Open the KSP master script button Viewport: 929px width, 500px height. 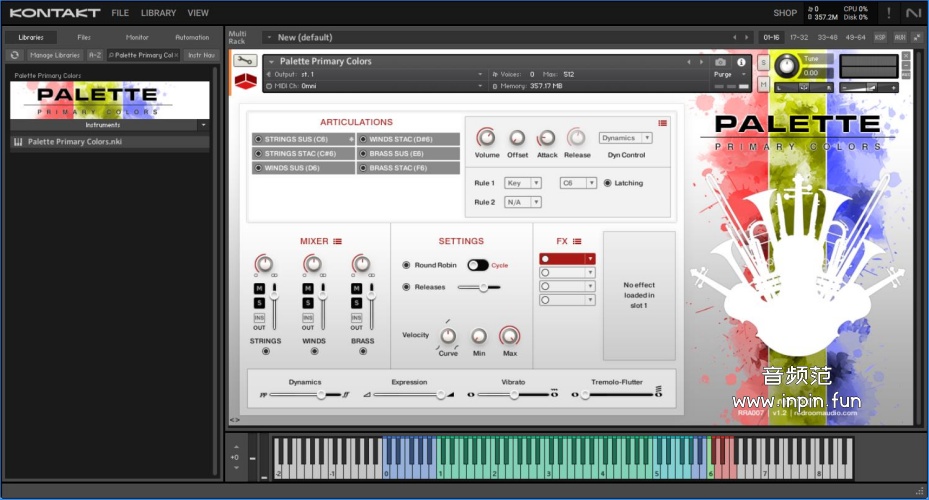(x=880, y=37)
